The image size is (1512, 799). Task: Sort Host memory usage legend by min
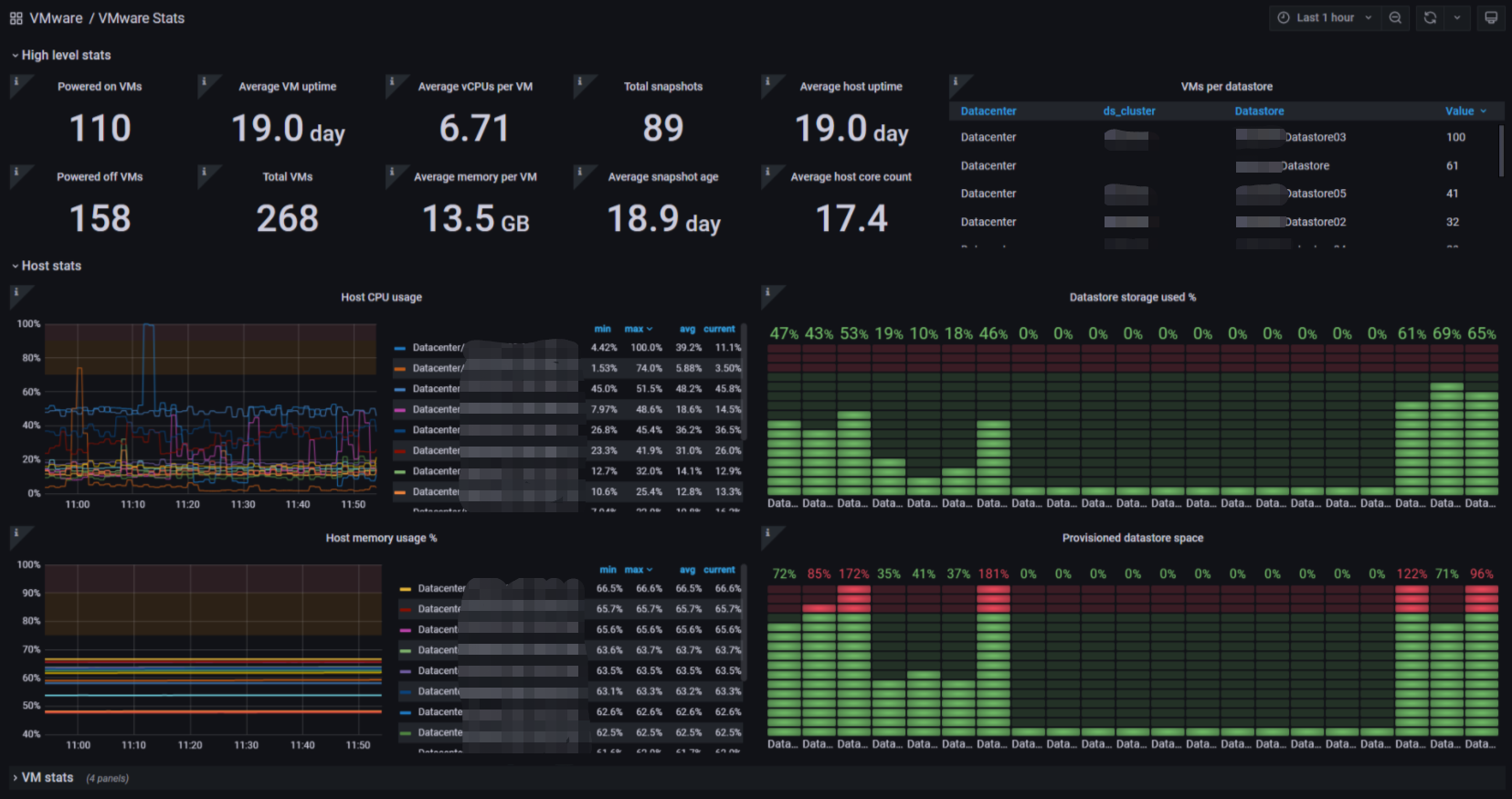[x=608, y=570]
